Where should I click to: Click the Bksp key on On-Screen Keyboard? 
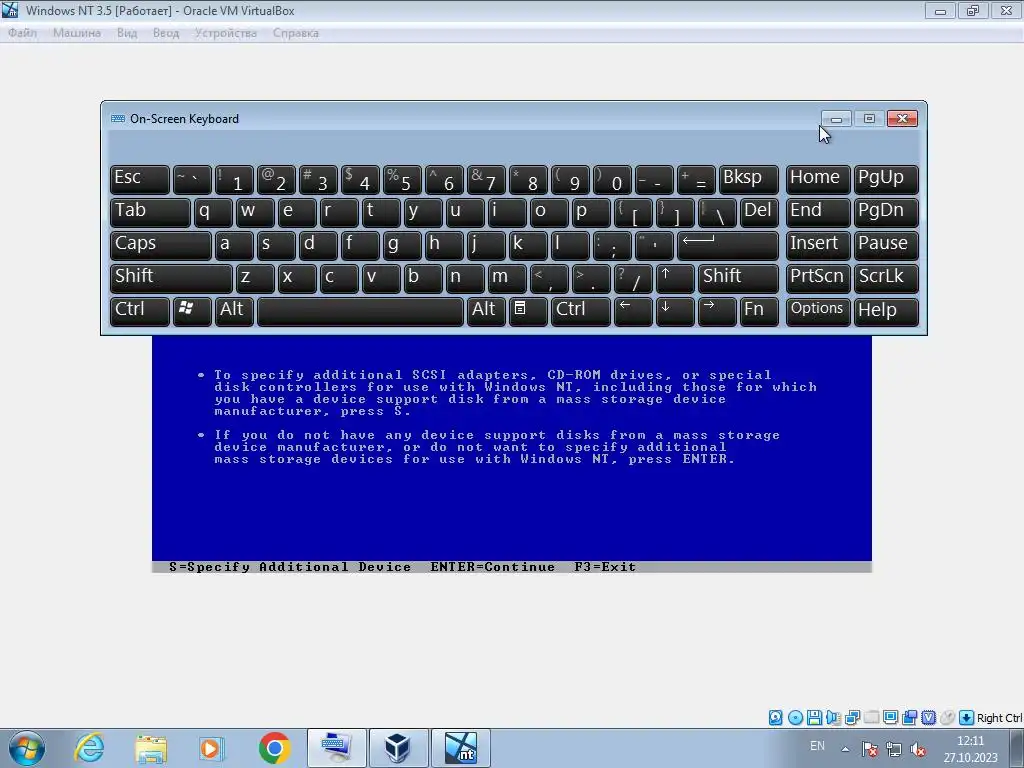(749, 179)
